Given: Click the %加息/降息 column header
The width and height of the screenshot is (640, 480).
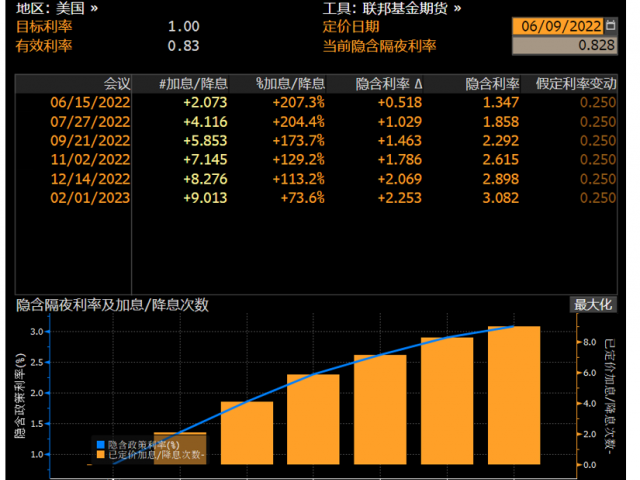Looking at the screenshot, I should [290, 84].
